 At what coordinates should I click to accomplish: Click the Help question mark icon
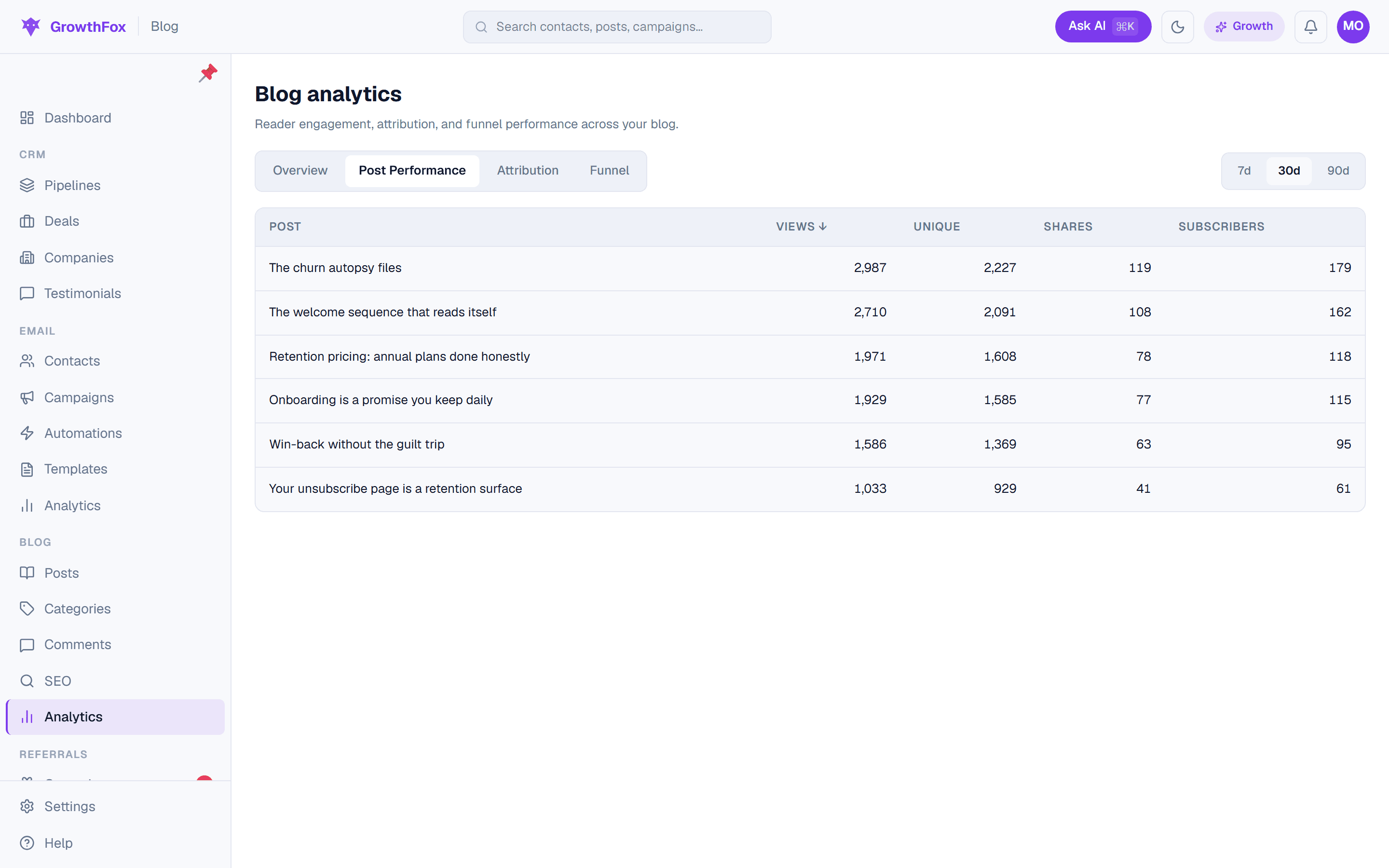point(27,843)
